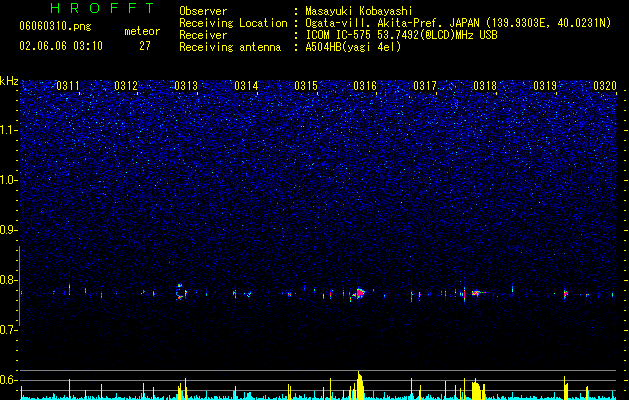Click the 0317 time marker
This screenshot has width=629, height=400.
pos(425,86)
